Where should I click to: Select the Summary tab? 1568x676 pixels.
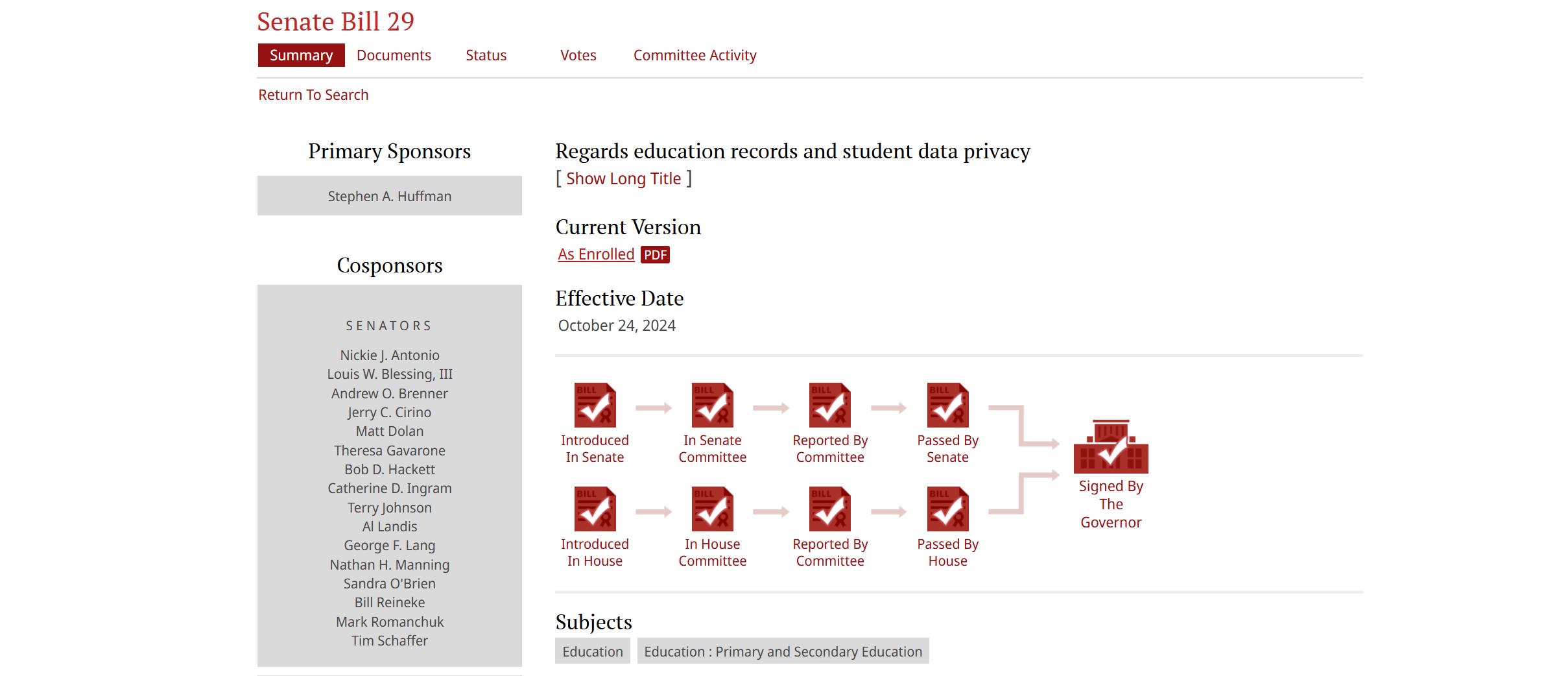(x=301, y=55)
